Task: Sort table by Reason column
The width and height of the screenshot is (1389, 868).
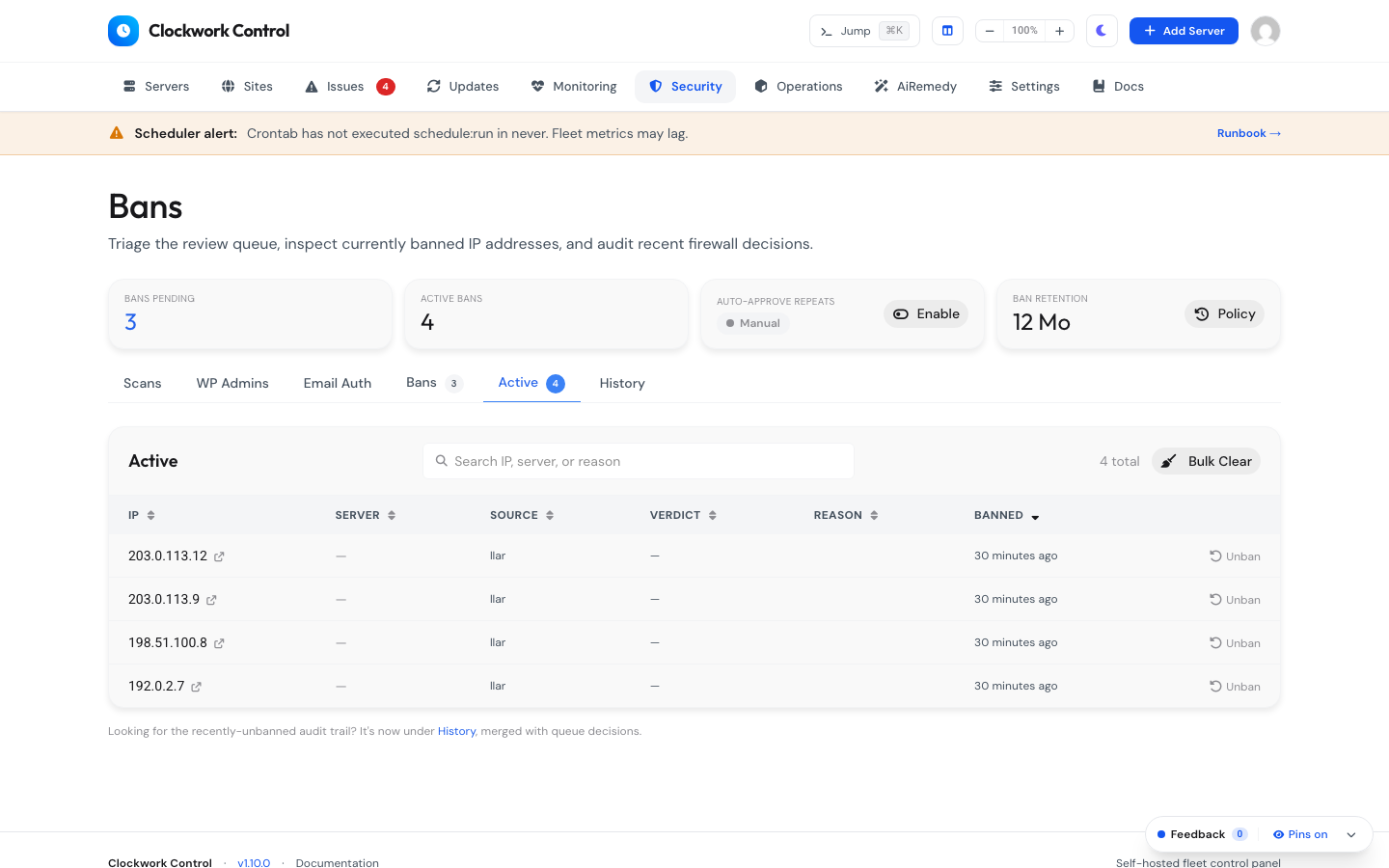Action: coord(846,515)
